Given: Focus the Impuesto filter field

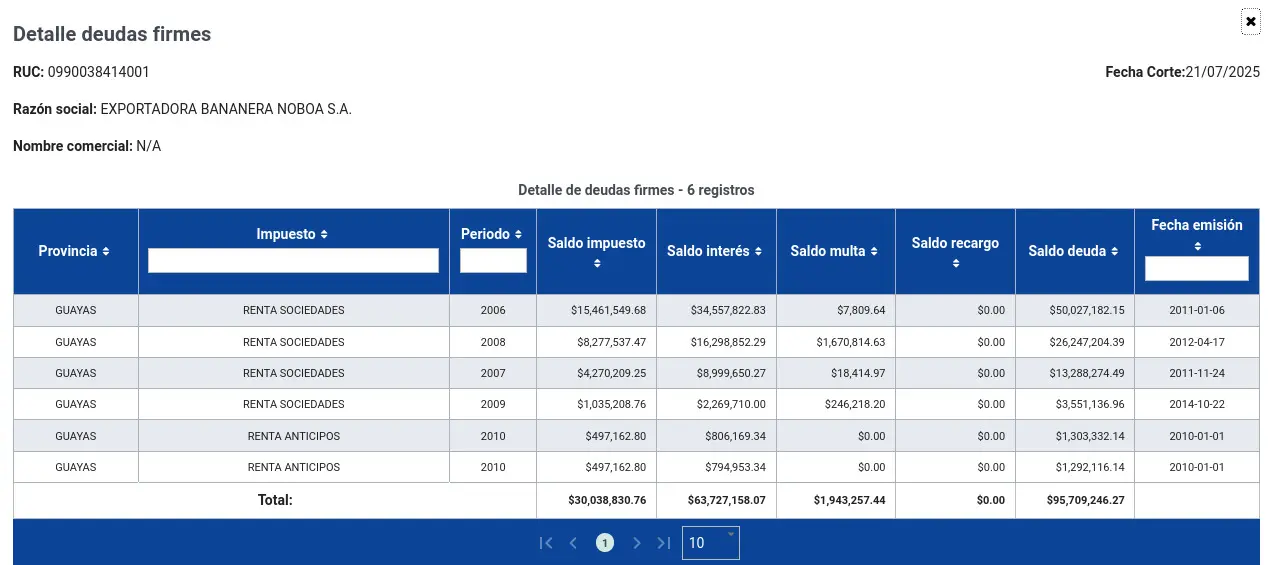Looking at the screenshot, I should pos(293,260).
